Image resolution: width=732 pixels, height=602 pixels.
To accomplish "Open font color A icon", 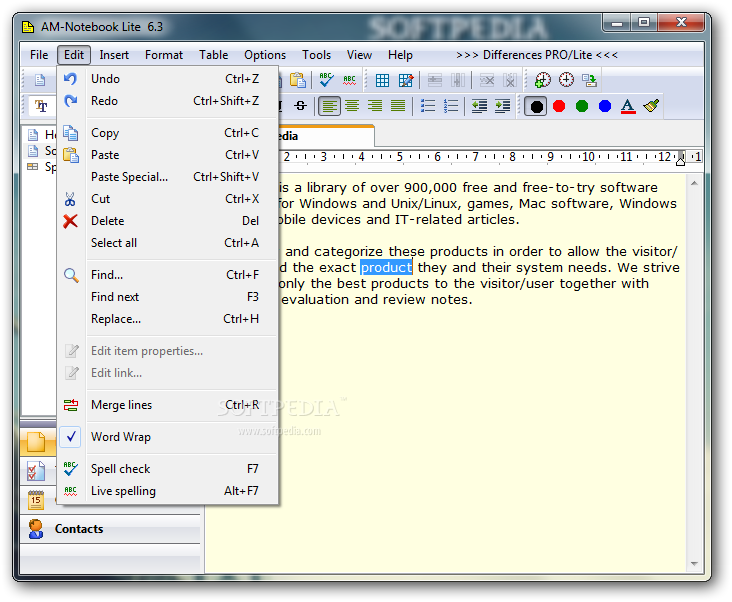I will 628,106.
